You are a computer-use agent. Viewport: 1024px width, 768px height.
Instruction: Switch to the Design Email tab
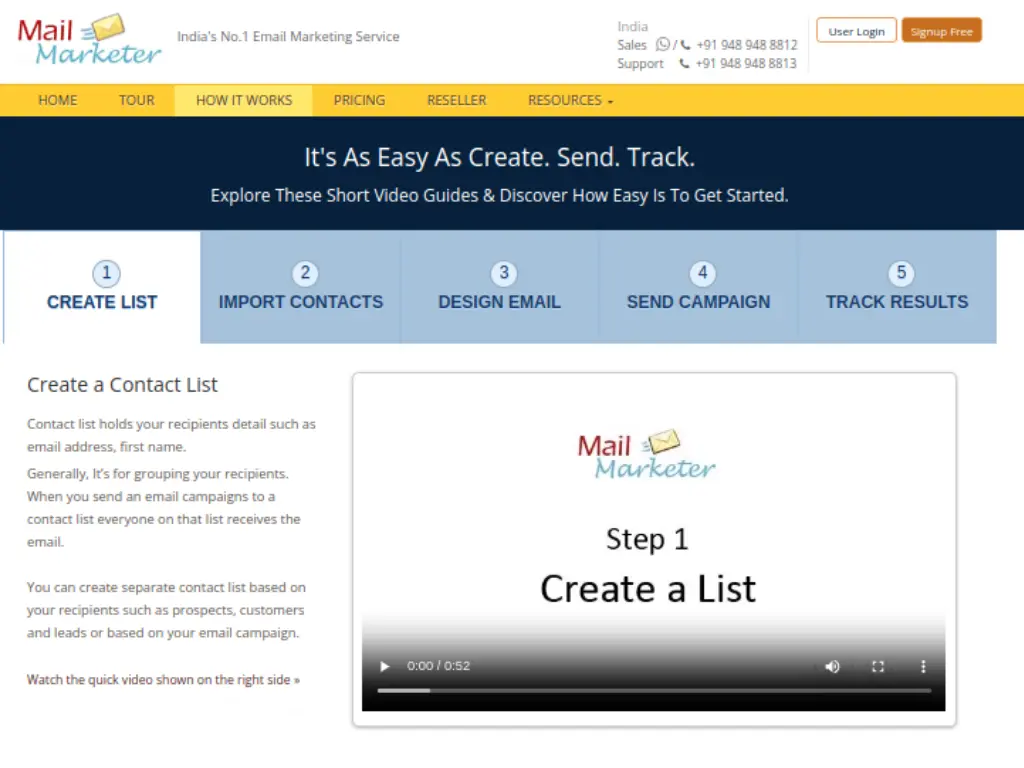click(x=499, y=288)
